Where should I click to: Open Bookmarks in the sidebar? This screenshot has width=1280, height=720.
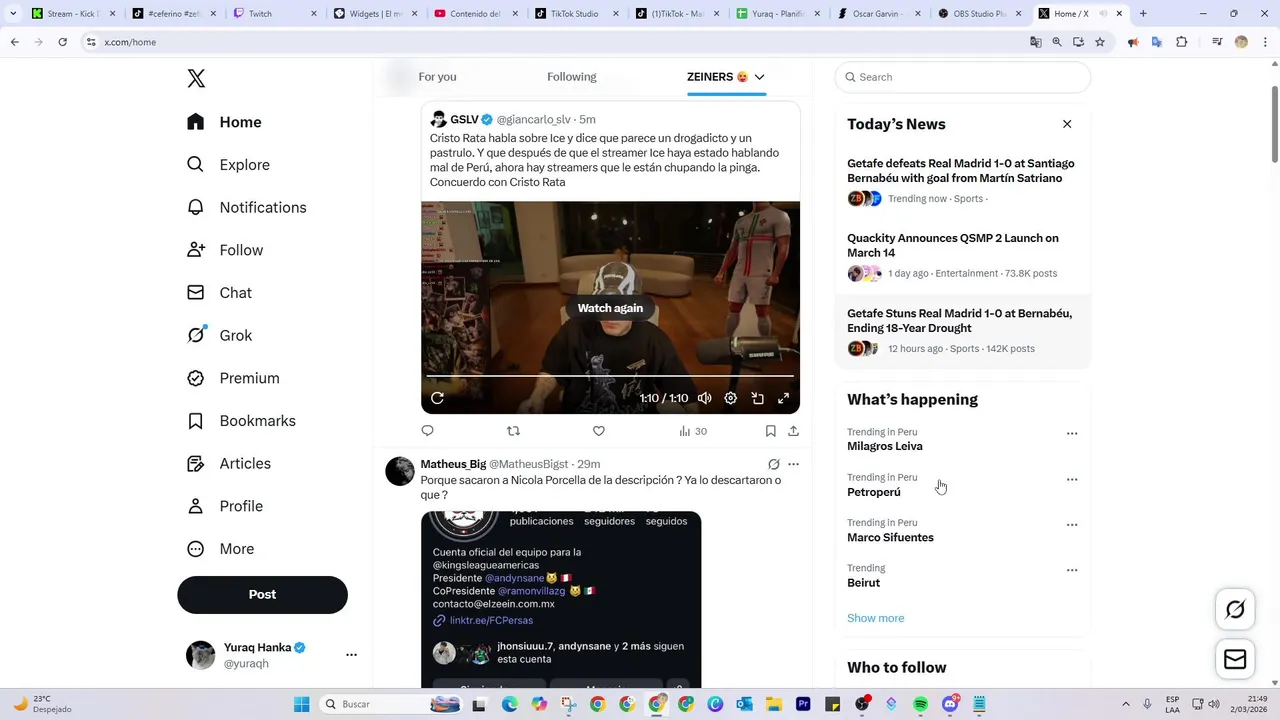tap(241, 421)
